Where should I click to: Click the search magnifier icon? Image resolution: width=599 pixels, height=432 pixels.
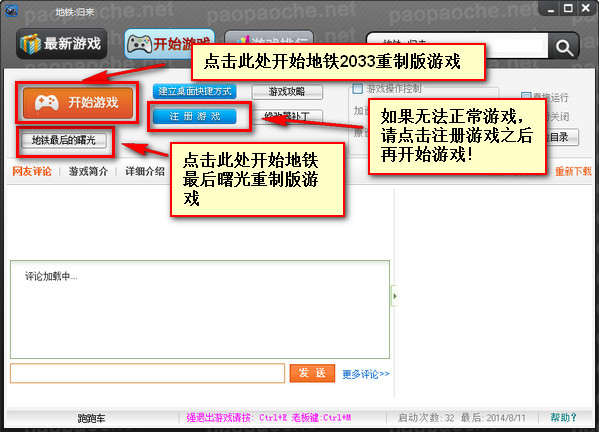pos(564,47)
